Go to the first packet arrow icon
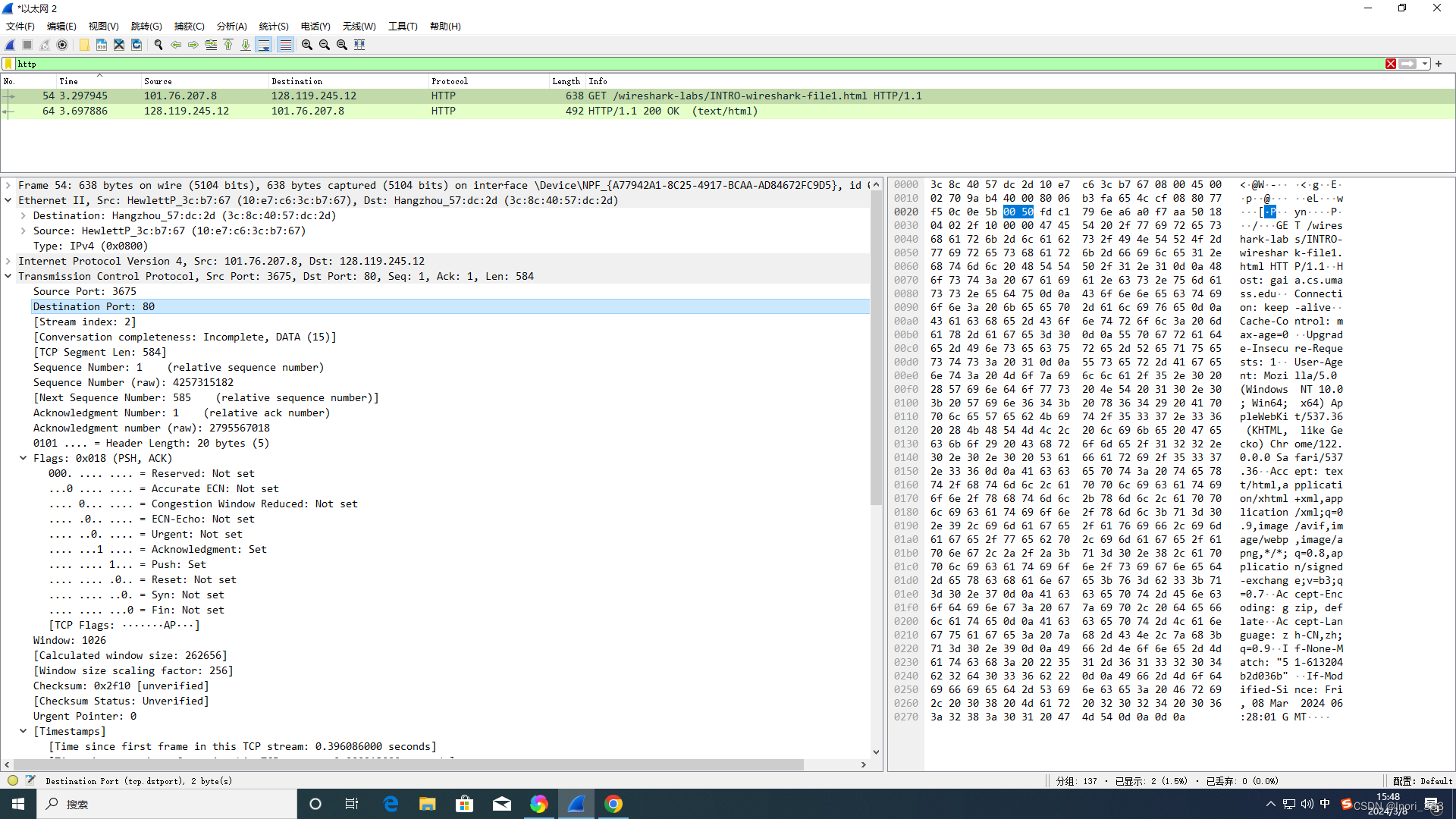The height and width of the screenshot is (819, 1456). click(x=228, y=45)
